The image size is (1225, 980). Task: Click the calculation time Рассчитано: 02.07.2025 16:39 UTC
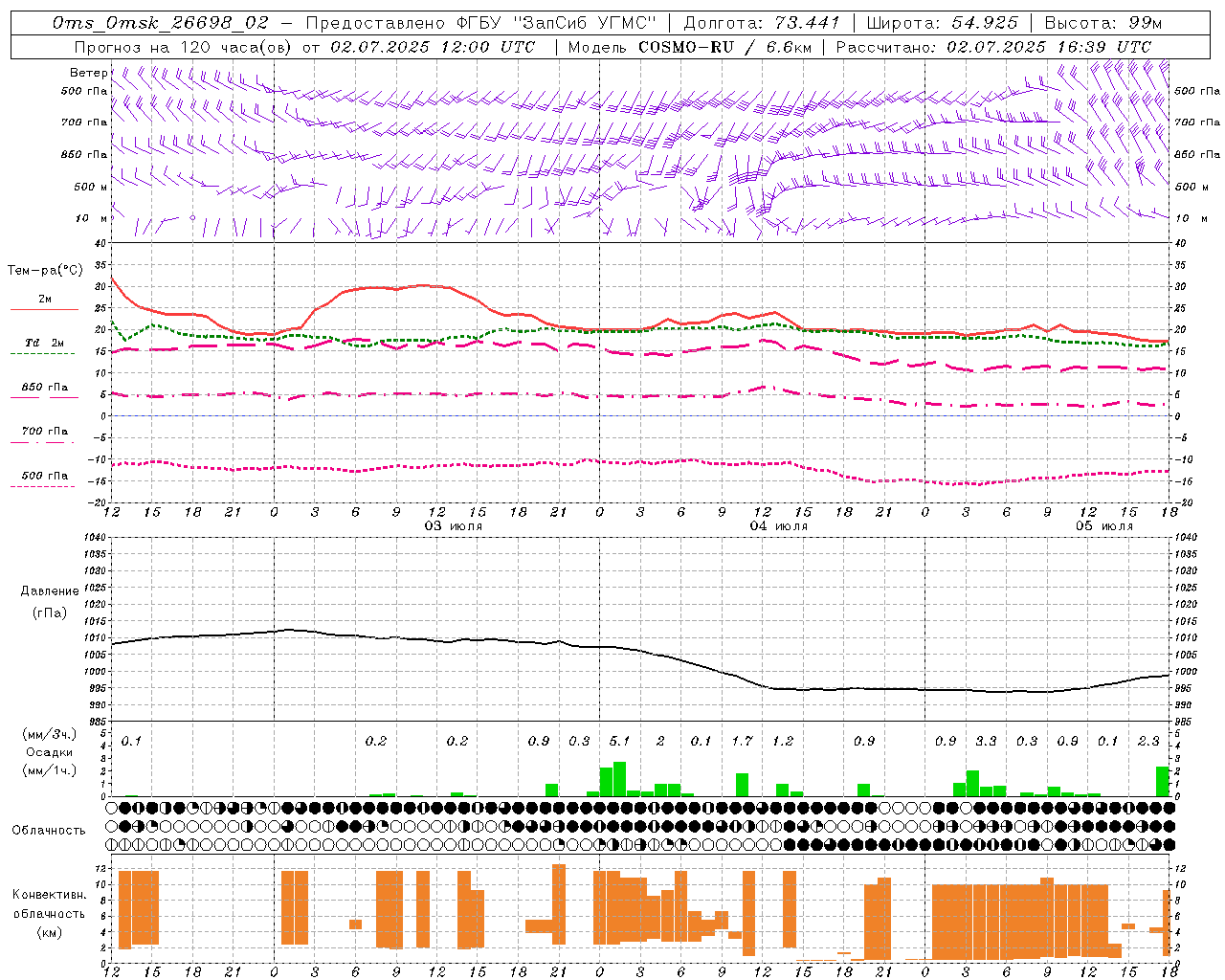pyautogui.click(x=993, y=46)
